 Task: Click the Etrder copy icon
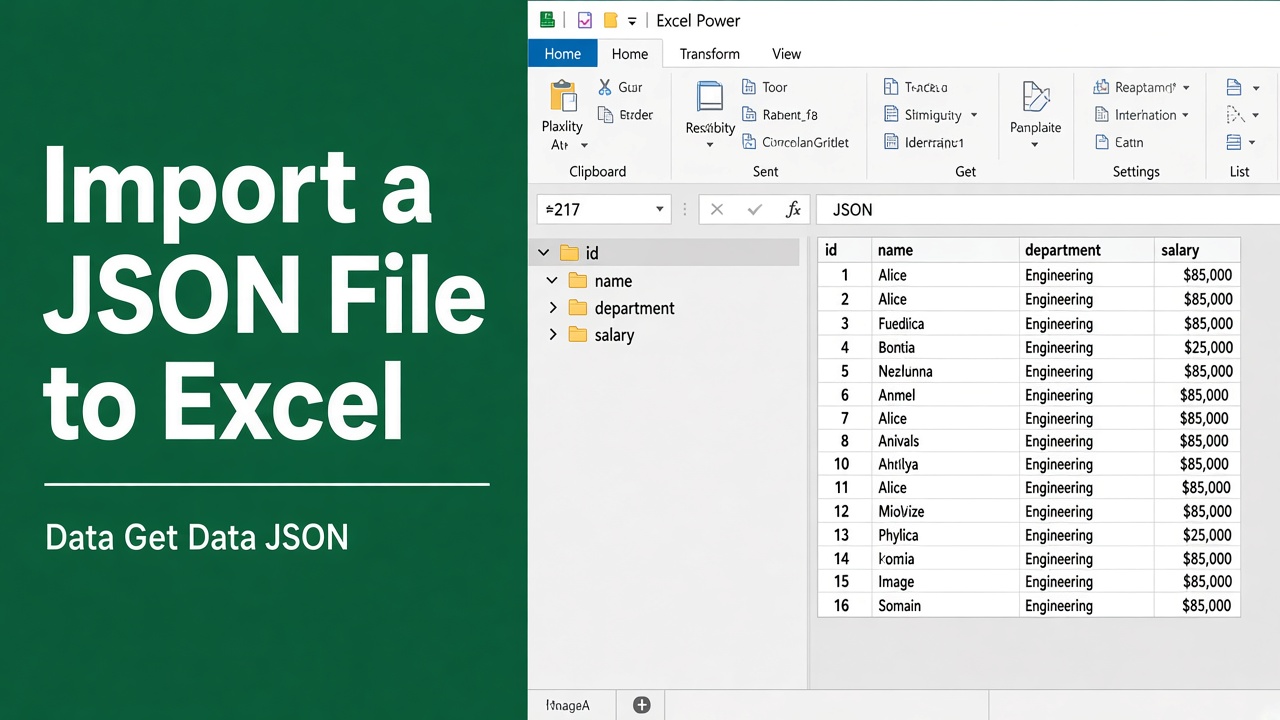605,115
